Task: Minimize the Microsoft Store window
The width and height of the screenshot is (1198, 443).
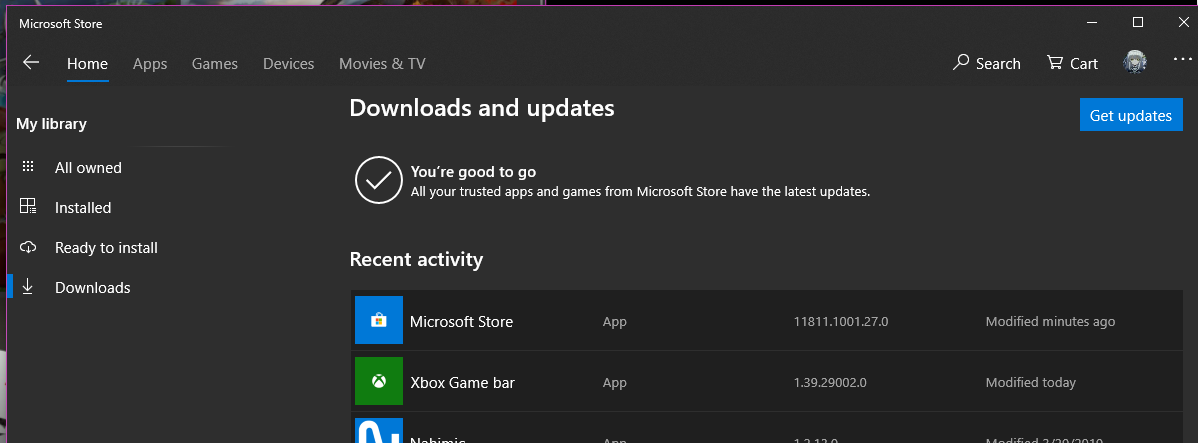Action: pos(1093,23)
